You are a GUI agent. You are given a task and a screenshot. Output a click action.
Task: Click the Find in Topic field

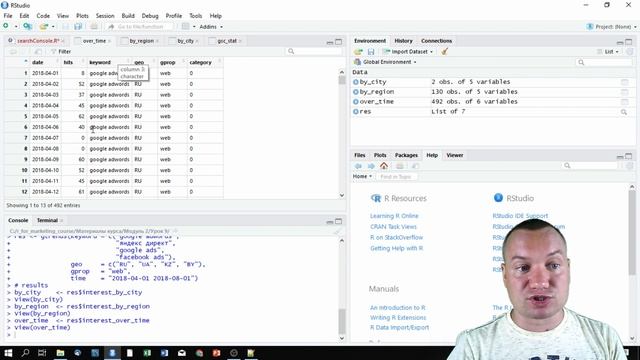(x=397, y=177)
